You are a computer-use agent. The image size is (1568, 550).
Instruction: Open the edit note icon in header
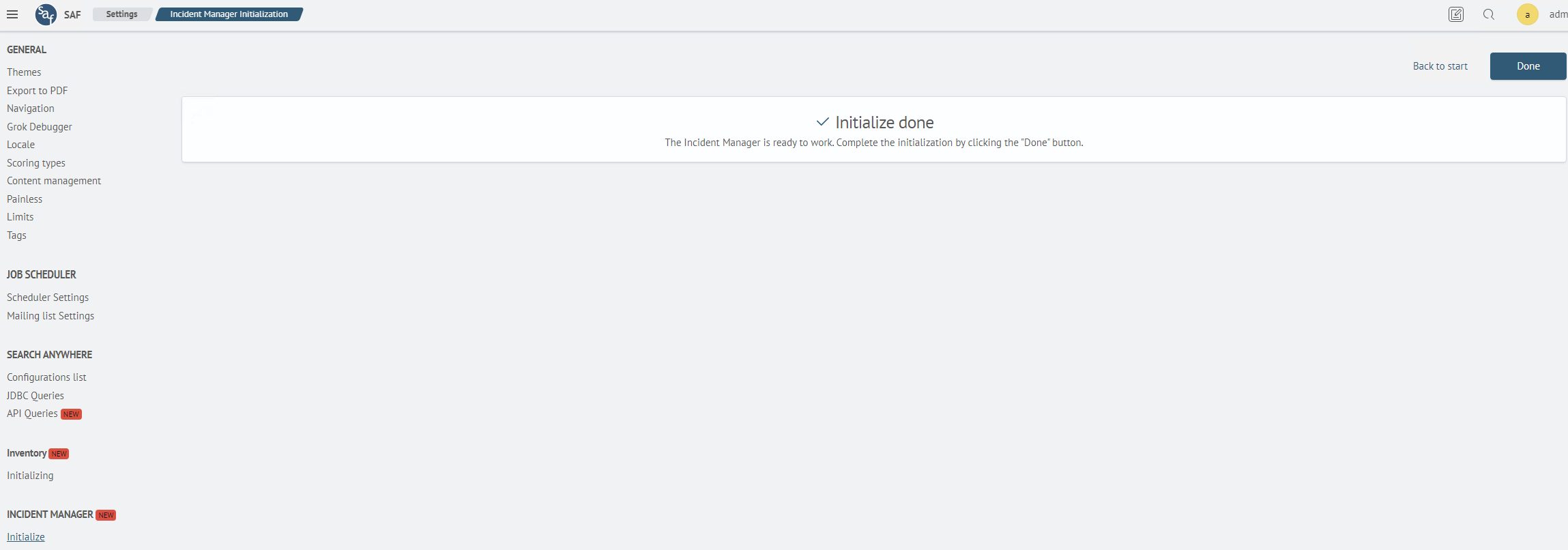point(1455,14)
